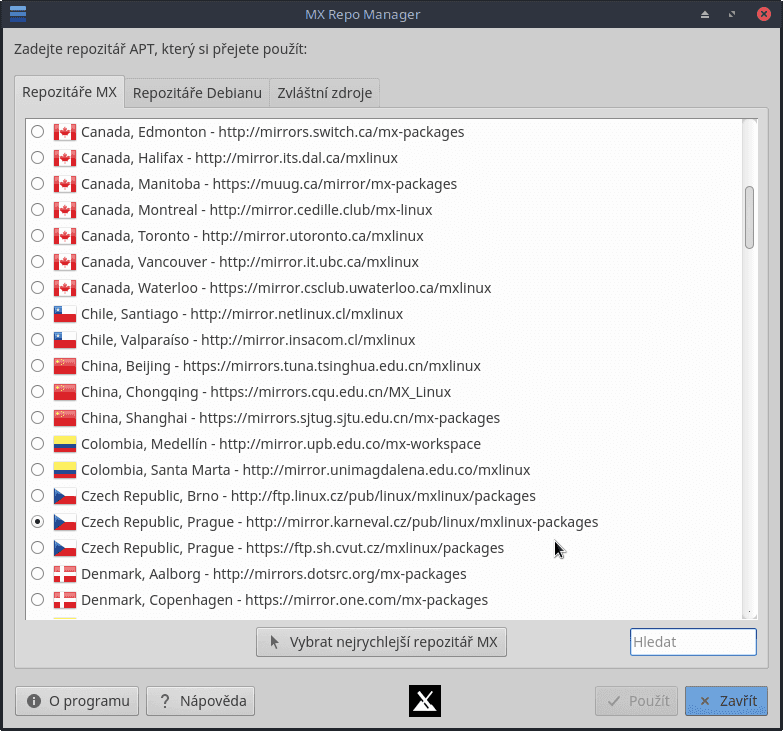
Task: Click the Canada flag beside Montreal mirror
Action: pyautogui.click(x=65, y=210)
